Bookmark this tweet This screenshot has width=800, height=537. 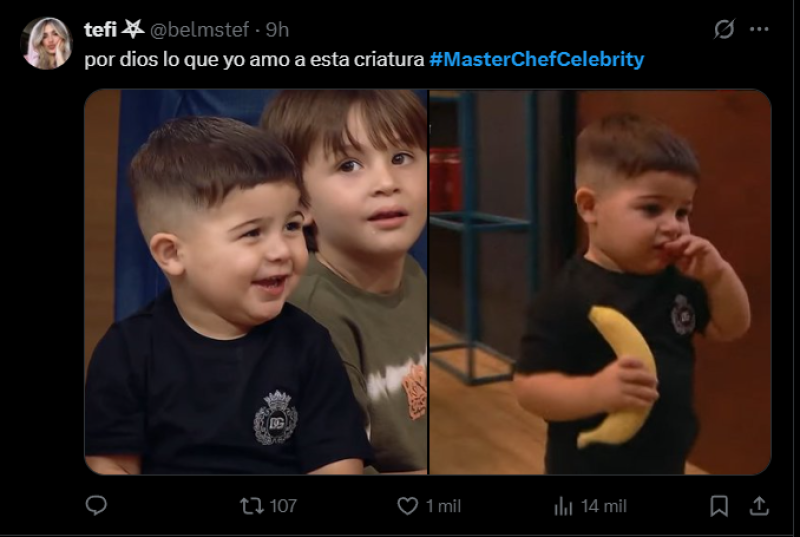(719, 506)
